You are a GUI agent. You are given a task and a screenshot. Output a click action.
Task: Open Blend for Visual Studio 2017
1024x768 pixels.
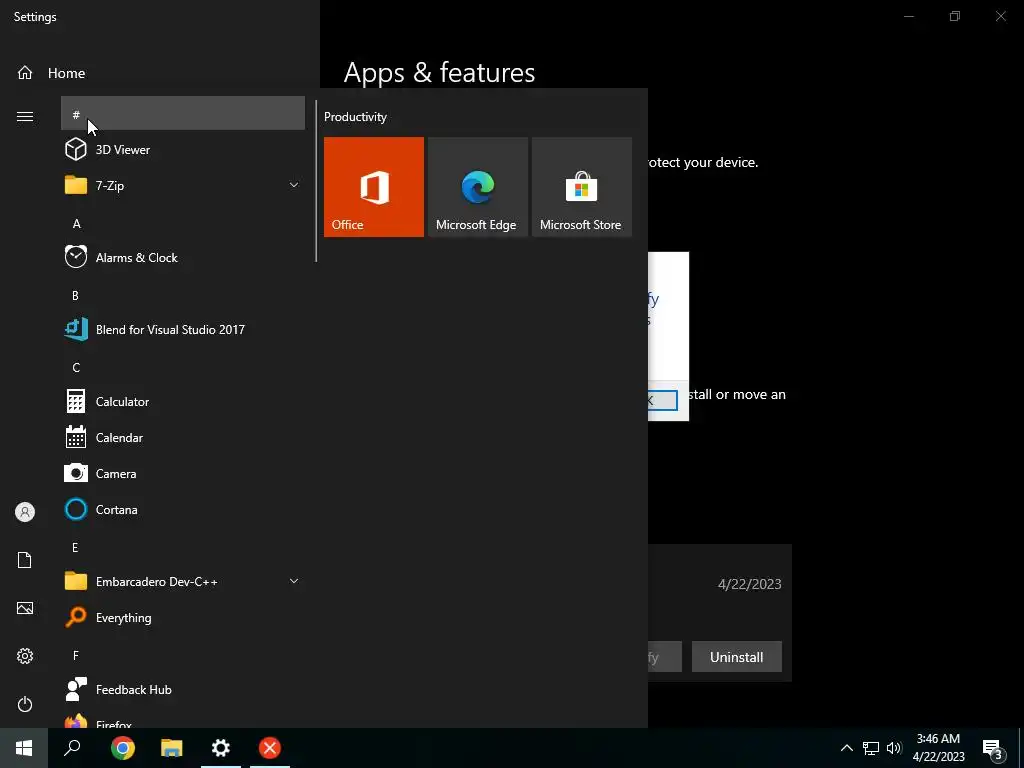coord(183,329)
